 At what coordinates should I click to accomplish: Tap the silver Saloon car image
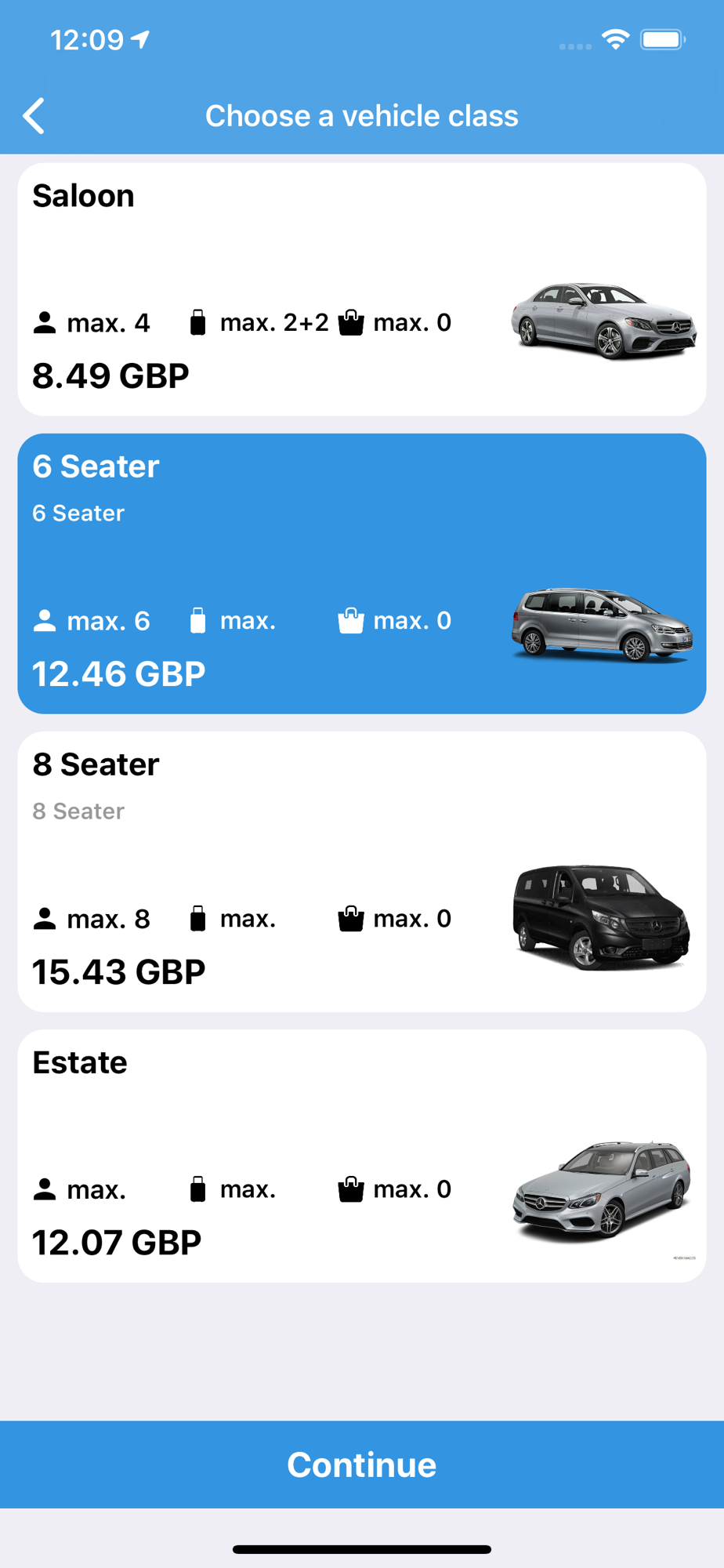(x=603, y=321)
